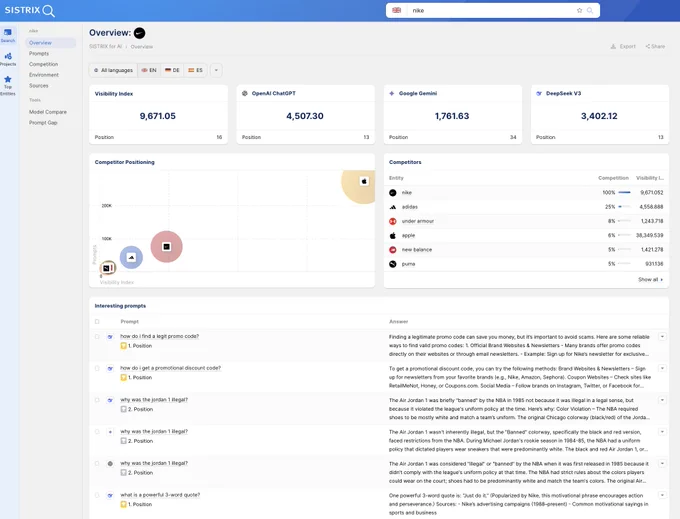This screenshot has width=680, height=519.
Task: Click the magnifier icon in search bar
Action: click(590, 10)
